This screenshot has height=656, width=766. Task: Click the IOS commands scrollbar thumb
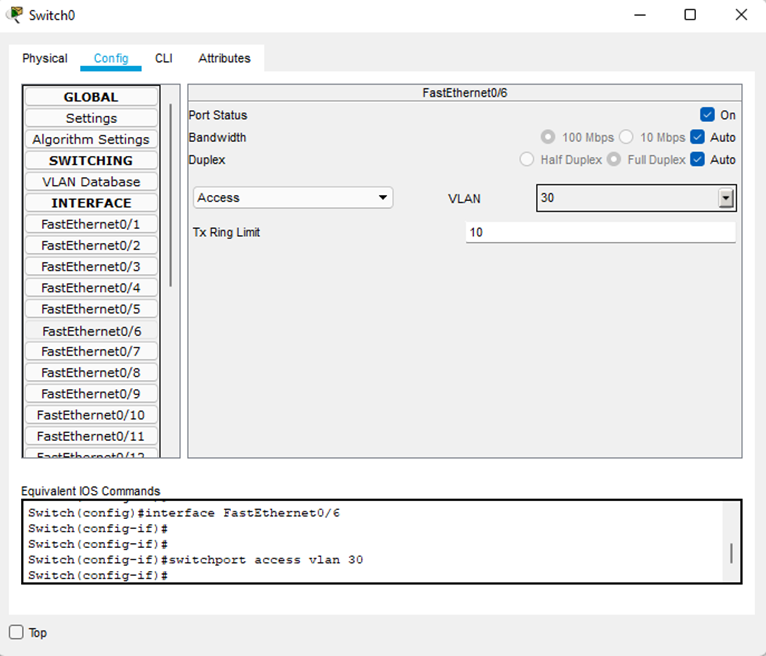(x=731, y=553)
